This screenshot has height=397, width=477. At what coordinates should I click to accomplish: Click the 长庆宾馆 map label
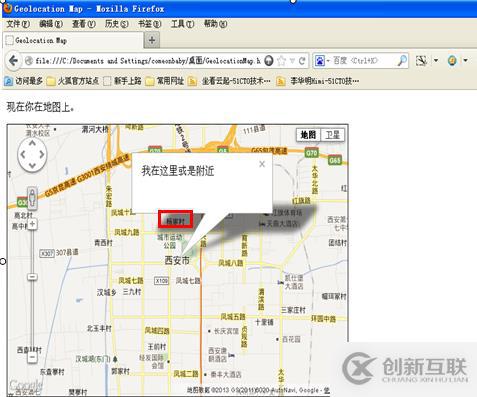pyautogui.click(x=226, y=331)
